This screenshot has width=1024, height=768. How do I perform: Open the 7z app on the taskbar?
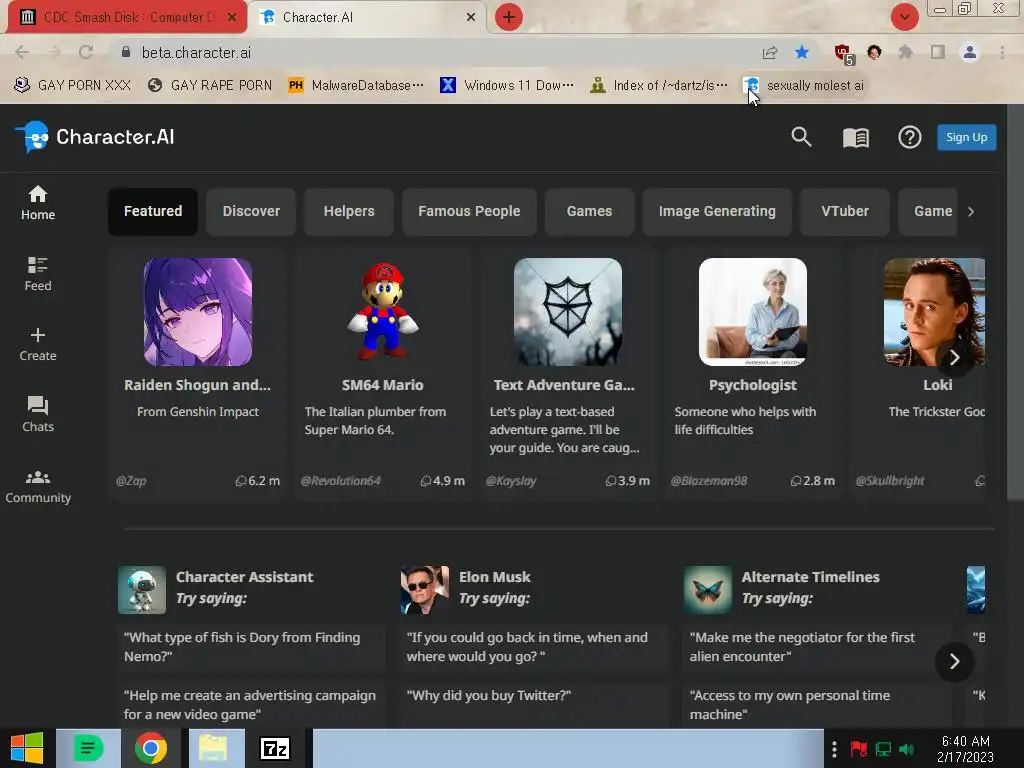pyautogui.click(x=274, y=748)
